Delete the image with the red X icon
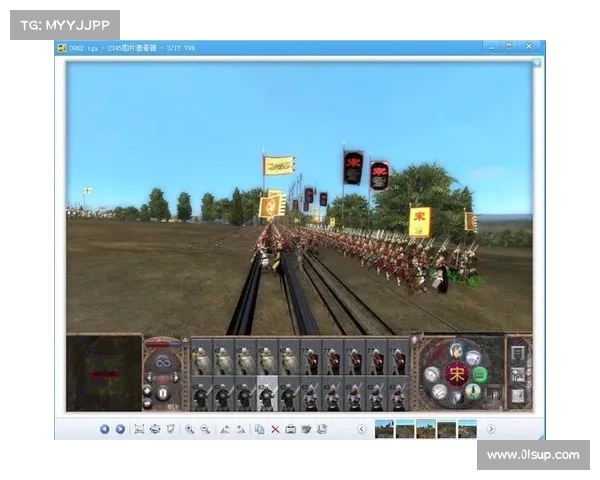The image size is (600, 480). coord(275,429)
